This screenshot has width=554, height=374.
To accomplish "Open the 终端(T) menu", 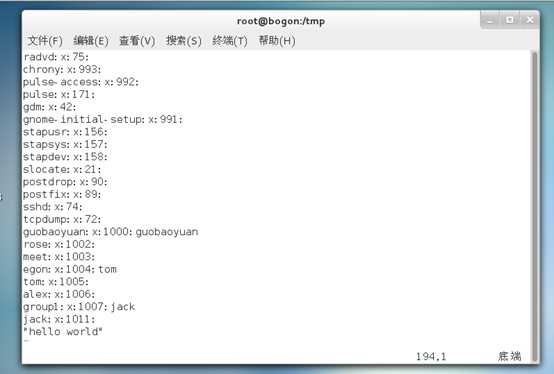I will point(230,41).
